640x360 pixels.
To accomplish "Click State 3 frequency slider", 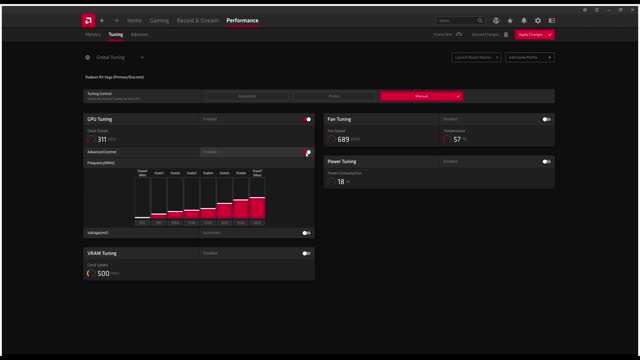I will tap(191, 198).
